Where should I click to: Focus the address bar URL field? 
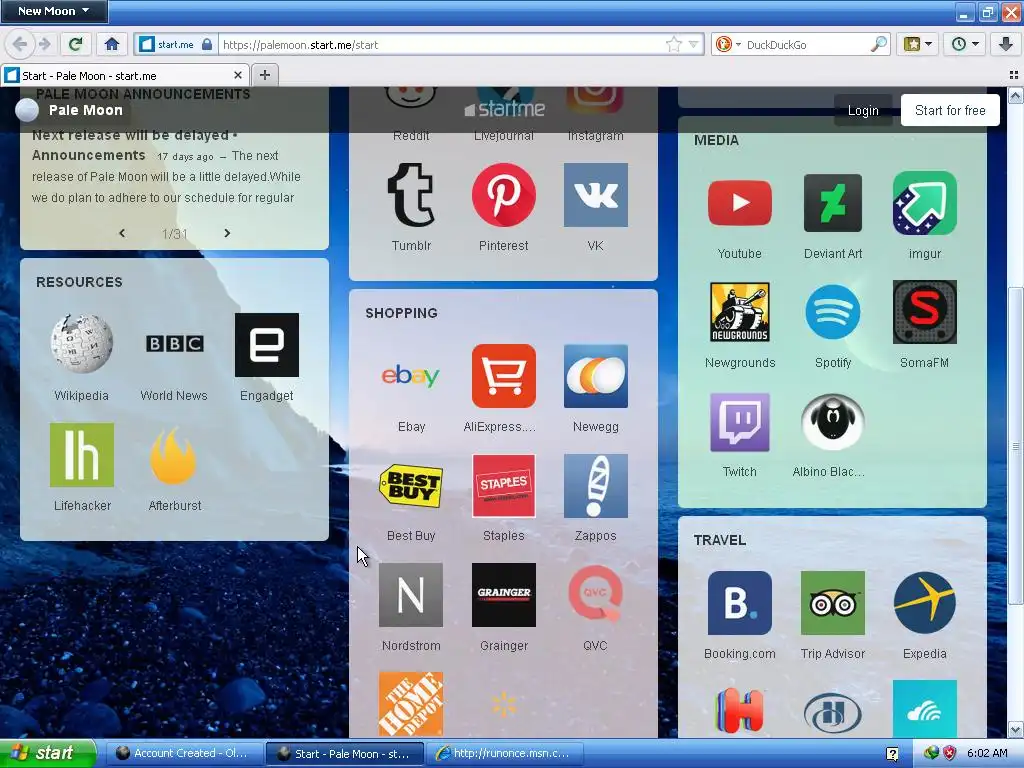[441, 44]
